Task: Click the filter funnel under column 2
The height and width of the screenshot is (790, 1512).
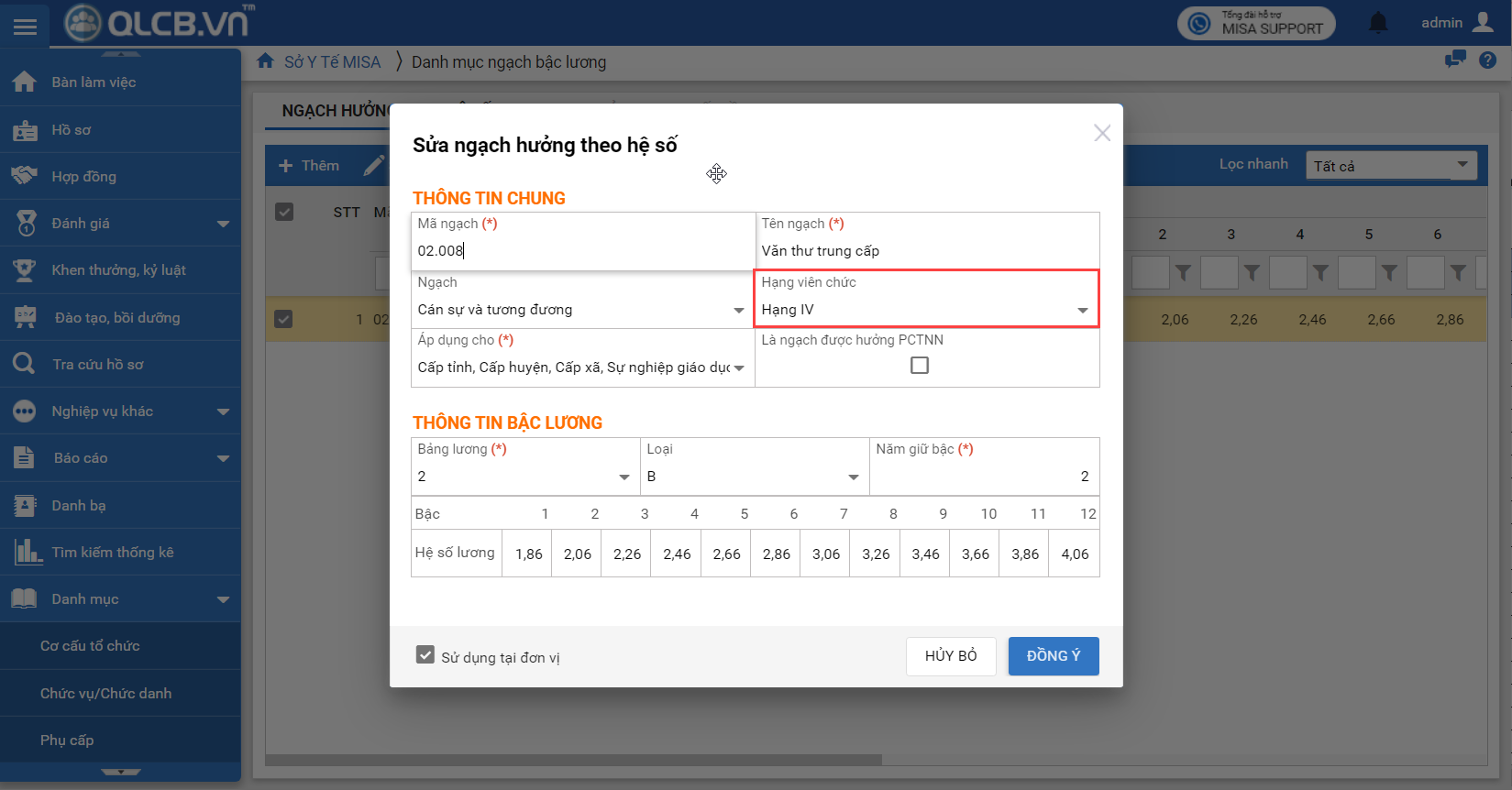Action: 1183,273
